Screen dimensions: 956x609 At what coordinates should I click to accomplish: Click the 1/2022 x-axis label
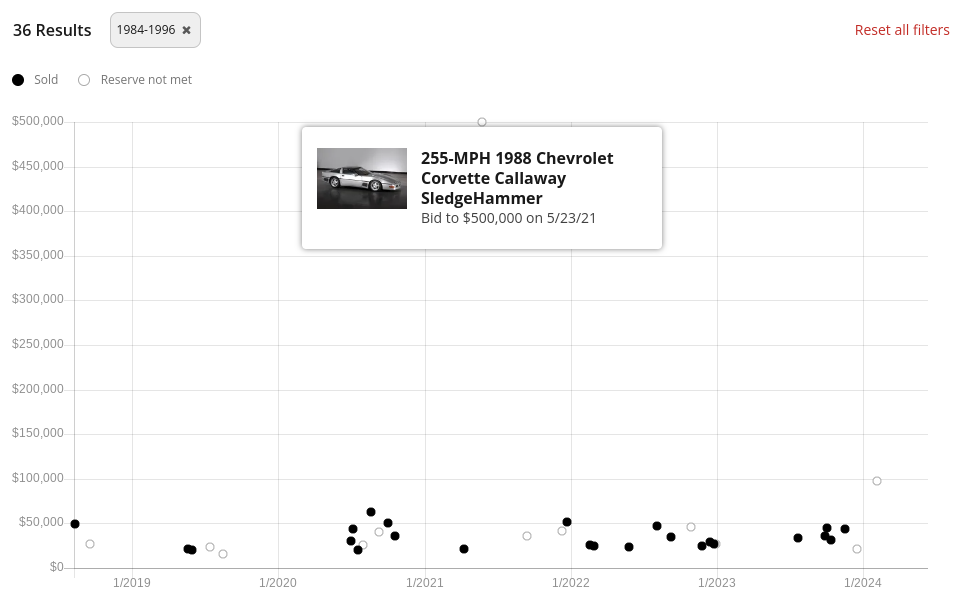pyautogui.click(x=571, y=583)
